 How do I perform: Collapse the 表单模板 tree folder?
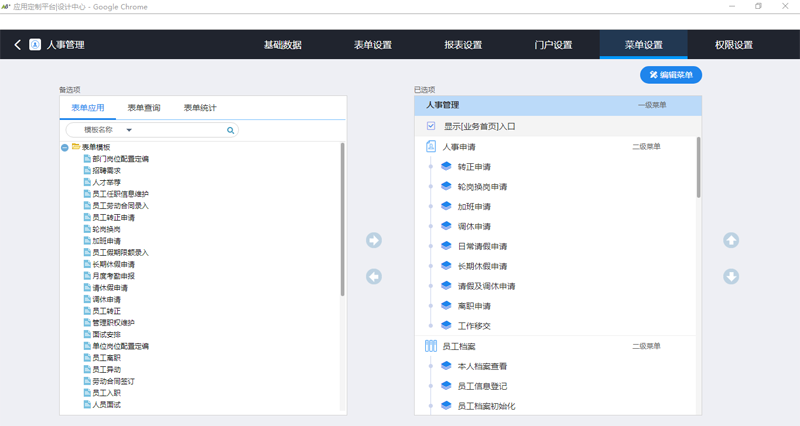[x=65, y=147]
